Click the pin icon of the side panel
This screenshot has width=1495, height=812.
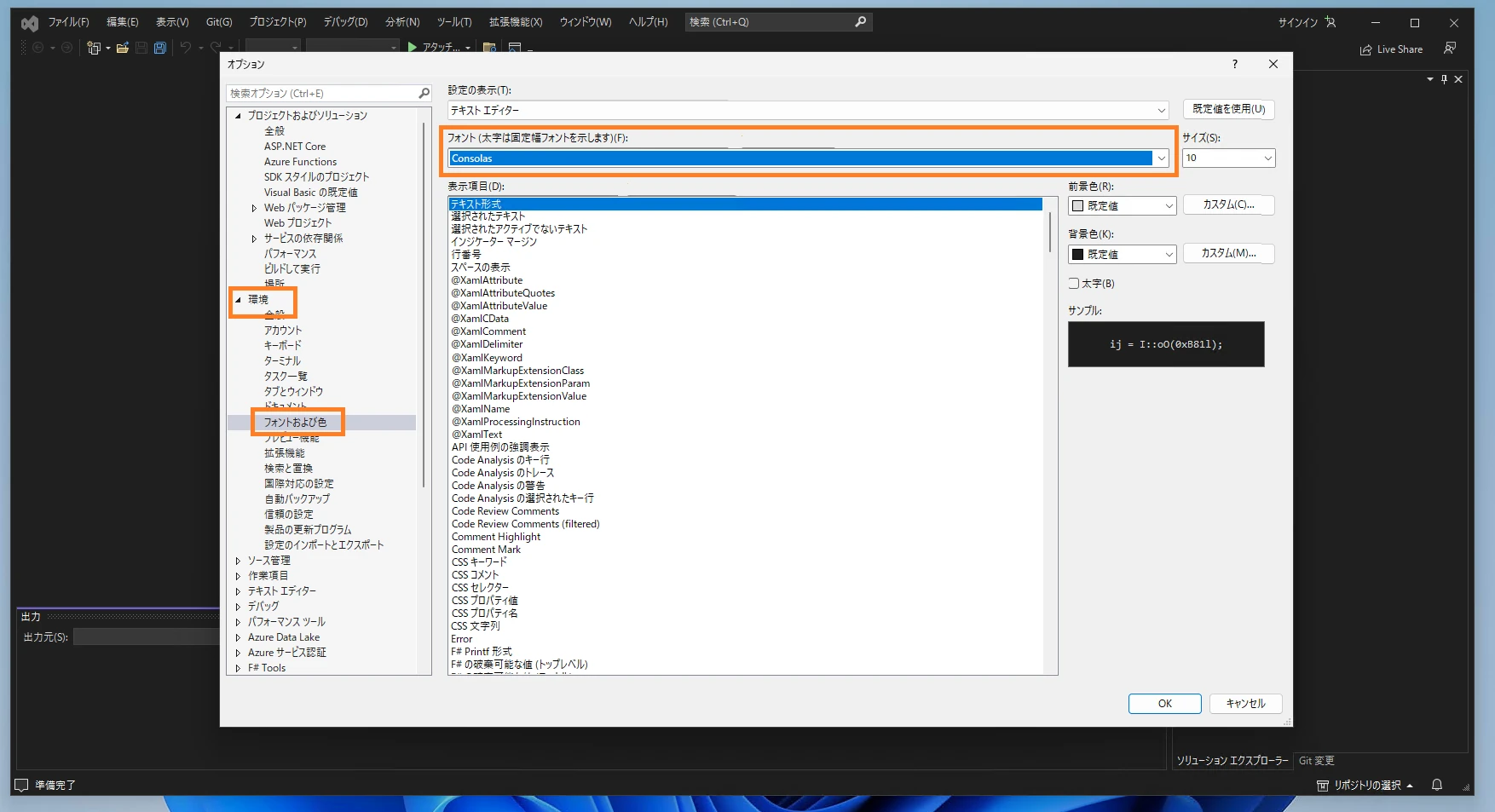point(1444,79)
